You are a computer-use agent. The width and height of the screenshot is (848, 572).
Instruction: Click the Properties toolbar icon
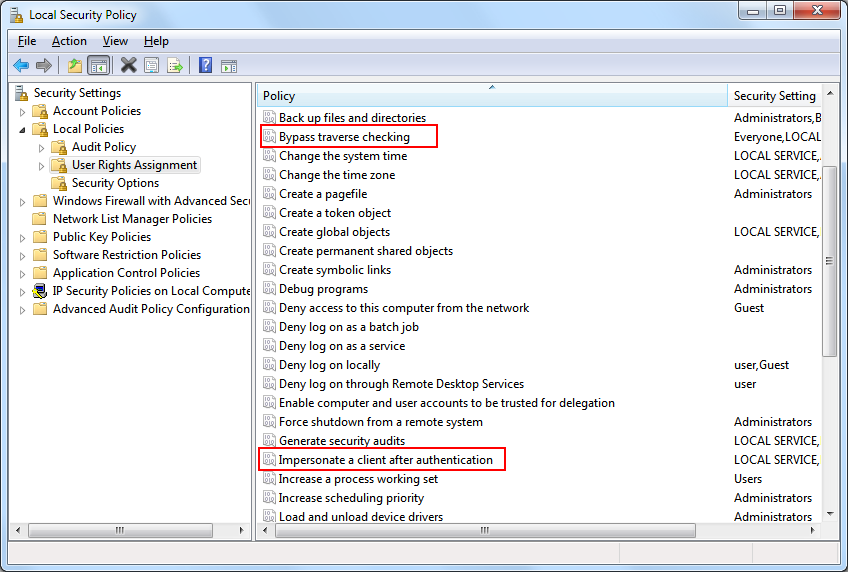click(151, 66)
